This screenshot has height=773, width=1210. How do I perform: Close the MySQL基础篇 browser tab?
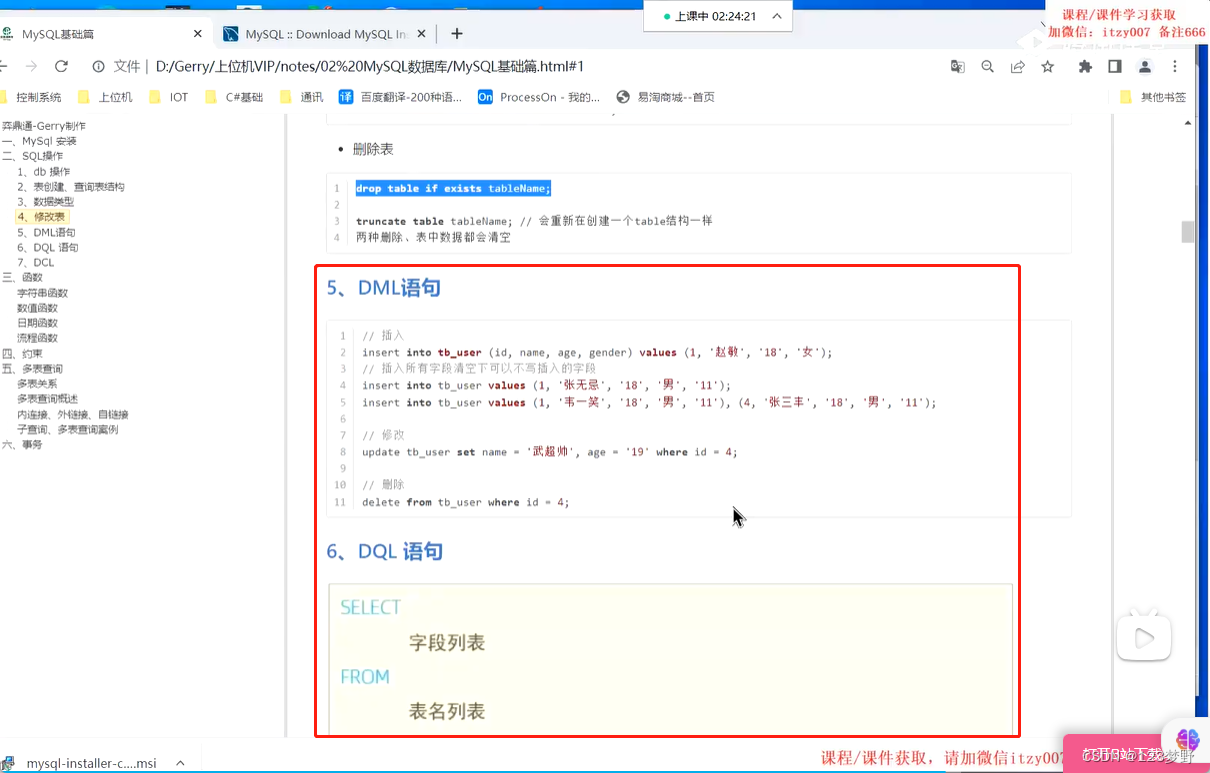pos(198,34)
